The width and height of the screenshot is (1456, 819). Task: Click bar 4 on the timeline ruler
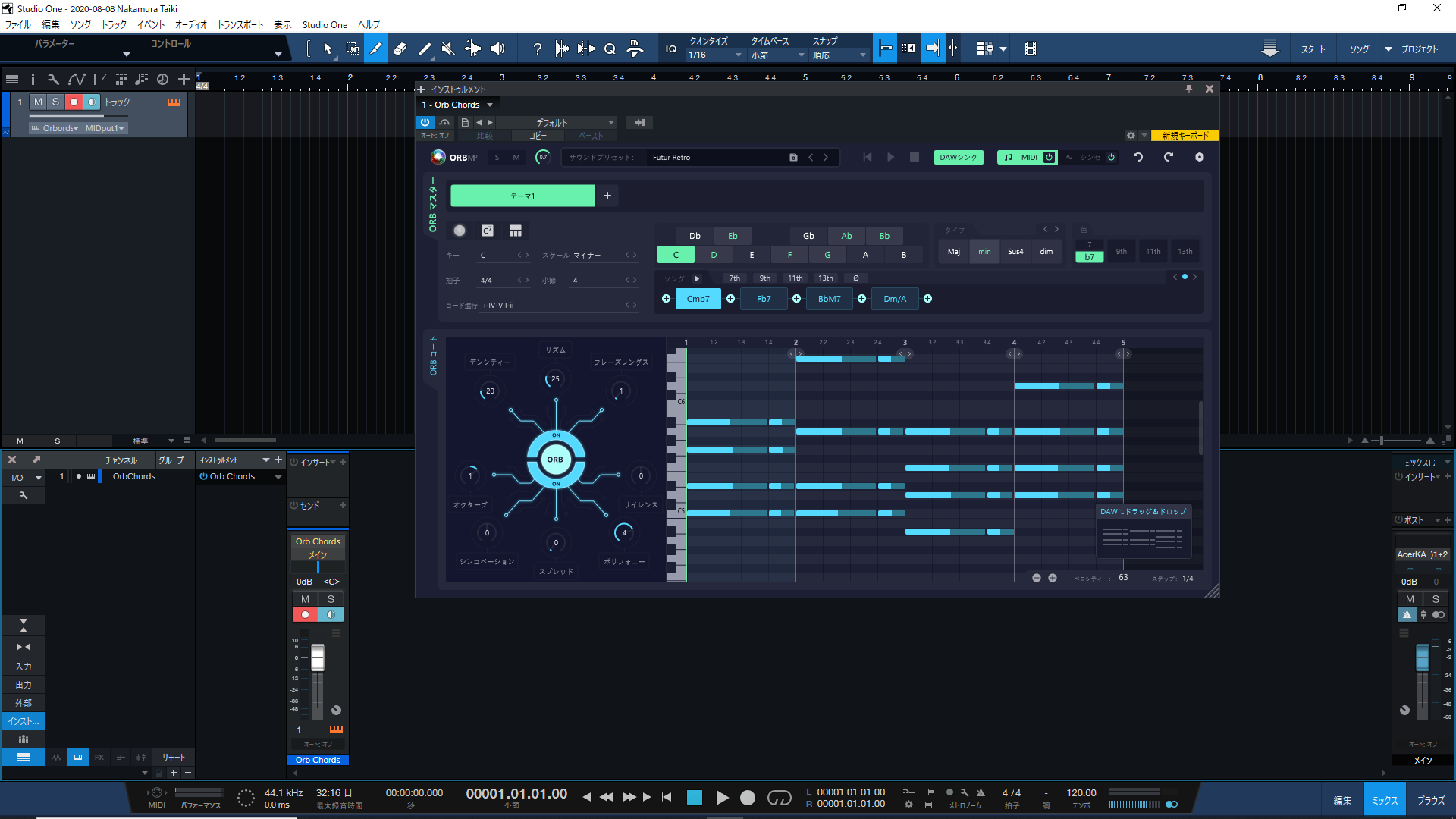[x=654, y=77]
